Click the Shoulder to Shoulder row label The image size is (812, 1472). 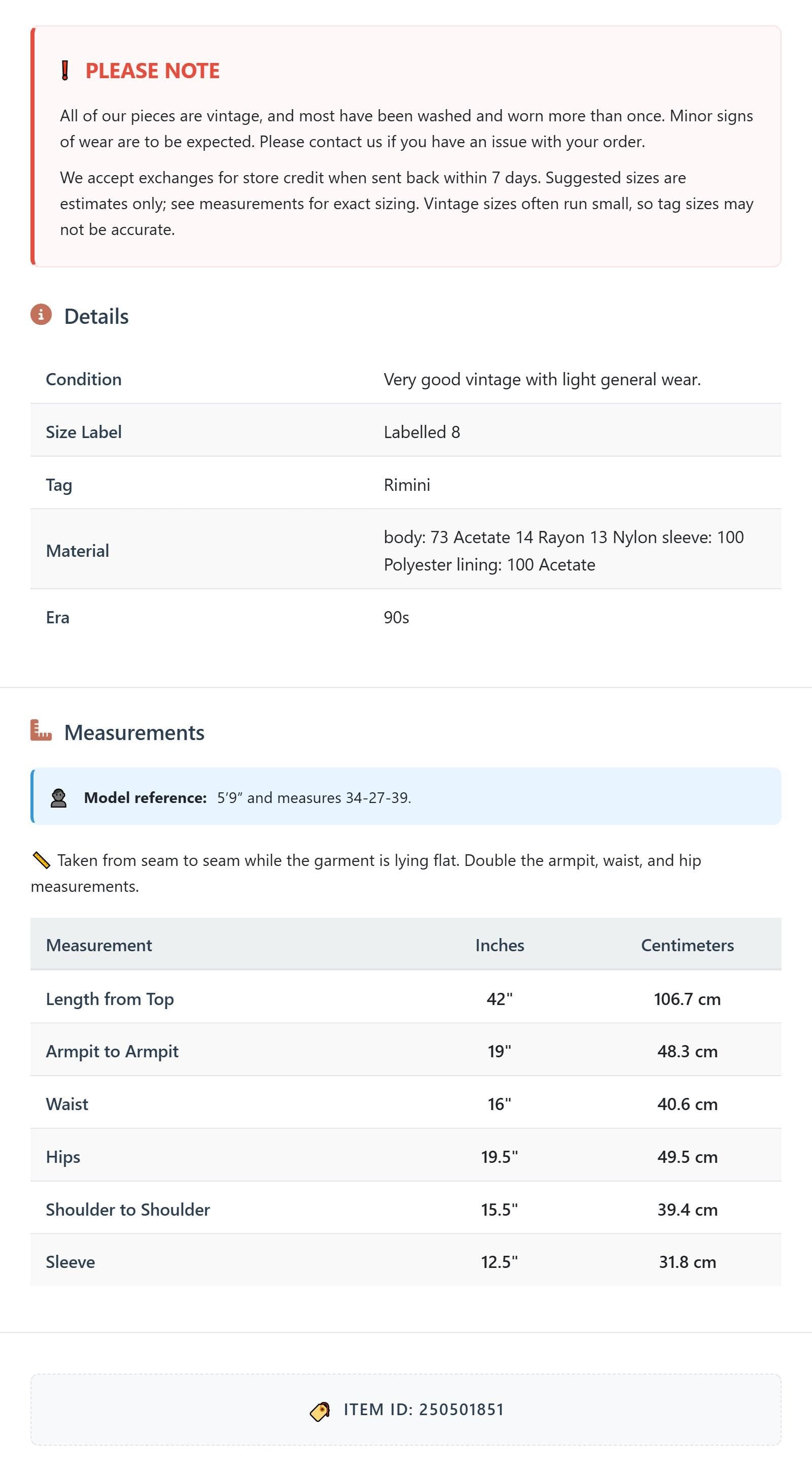pos(128,1209)
